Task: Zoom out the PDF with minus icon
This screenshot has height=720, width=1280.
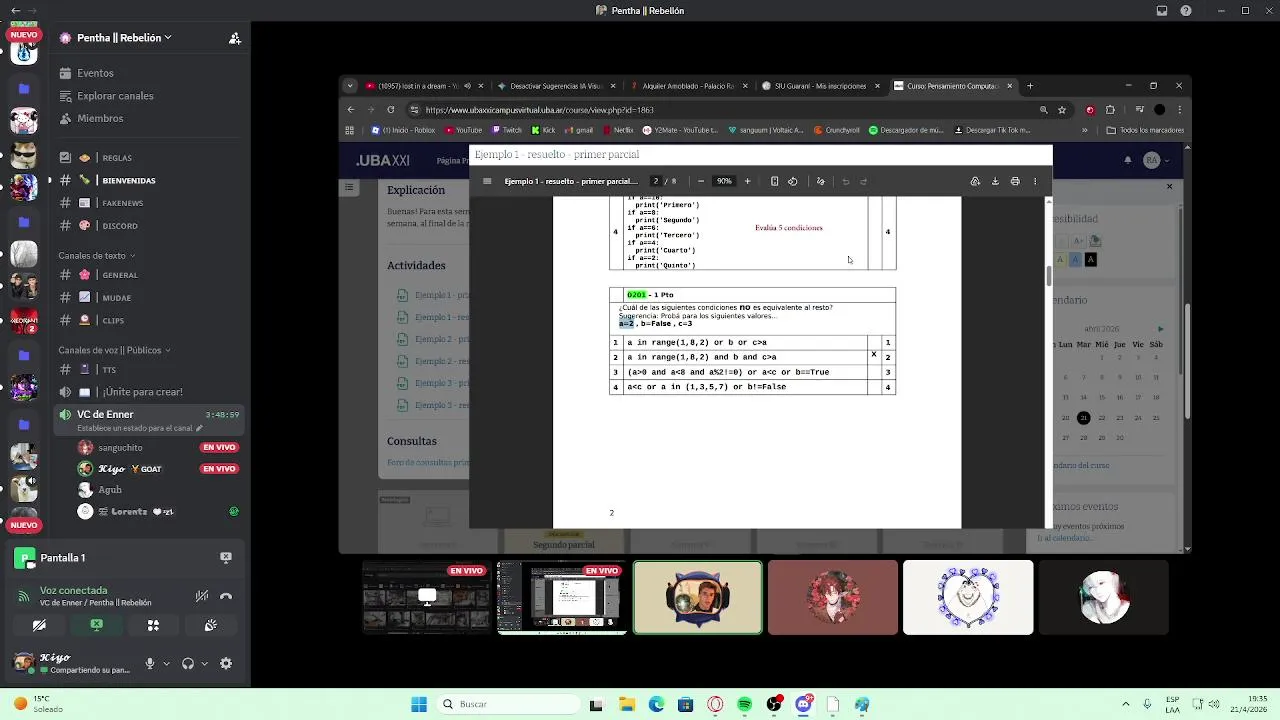Action: pos(701,181)
